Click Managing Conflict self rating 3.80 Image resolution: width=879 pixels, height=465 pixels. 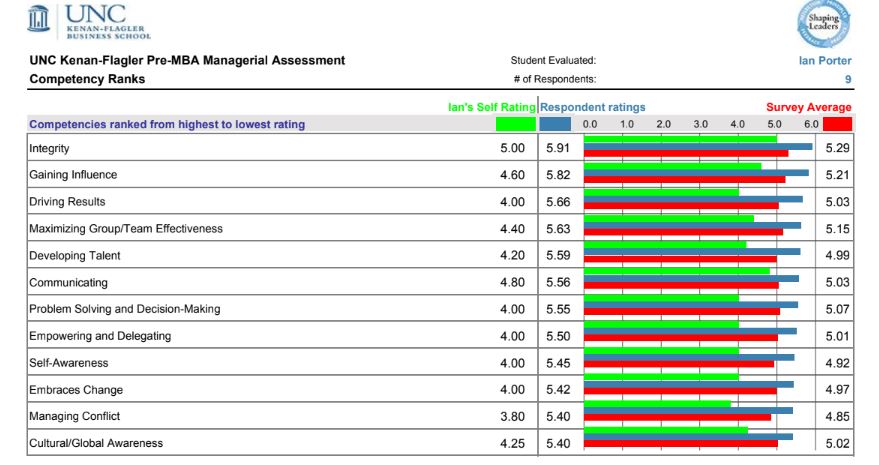[512, 416]
